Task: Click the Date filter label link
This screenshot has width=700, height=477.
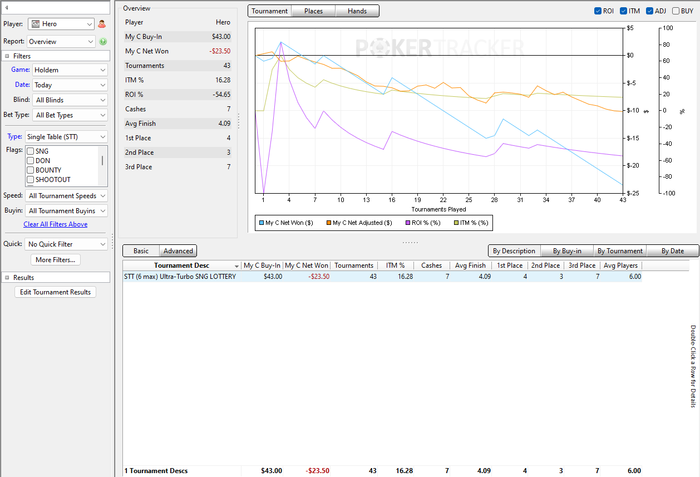Action: tap(22, 84)
